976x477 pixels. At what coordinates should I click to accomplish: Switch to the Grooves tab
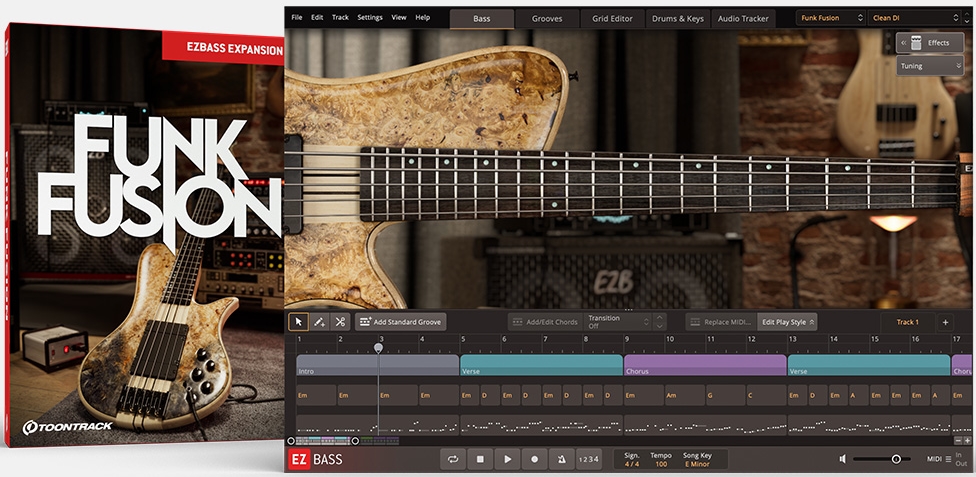click(x=547, y=19)
